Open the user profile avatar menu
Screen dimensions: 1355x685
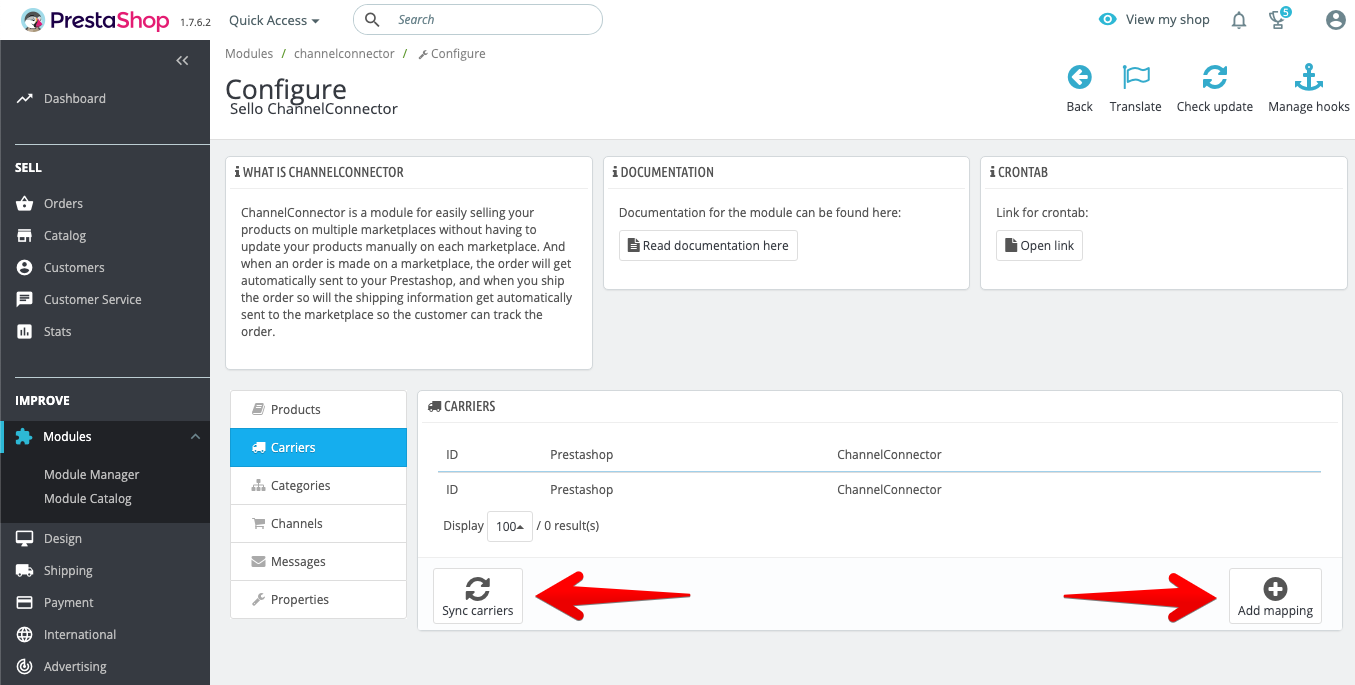pyautogui.click(x=1335, y=20)
